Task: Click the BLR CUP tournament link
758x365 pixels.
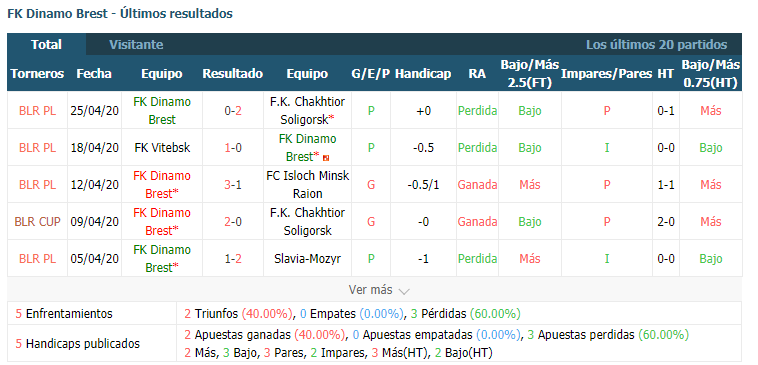Action: click(38, 222)
